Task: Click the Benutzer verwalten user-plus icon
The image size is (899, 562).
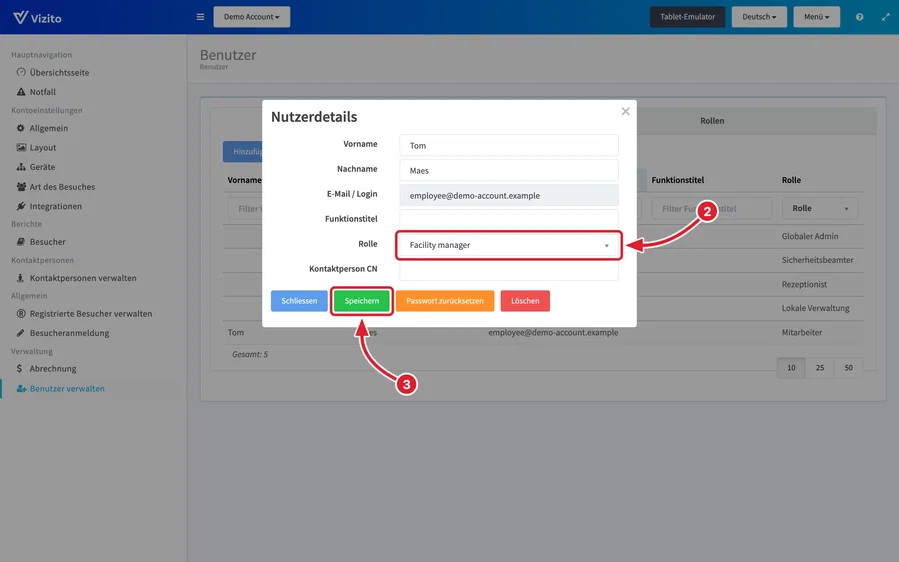Action: pos(22,388)
